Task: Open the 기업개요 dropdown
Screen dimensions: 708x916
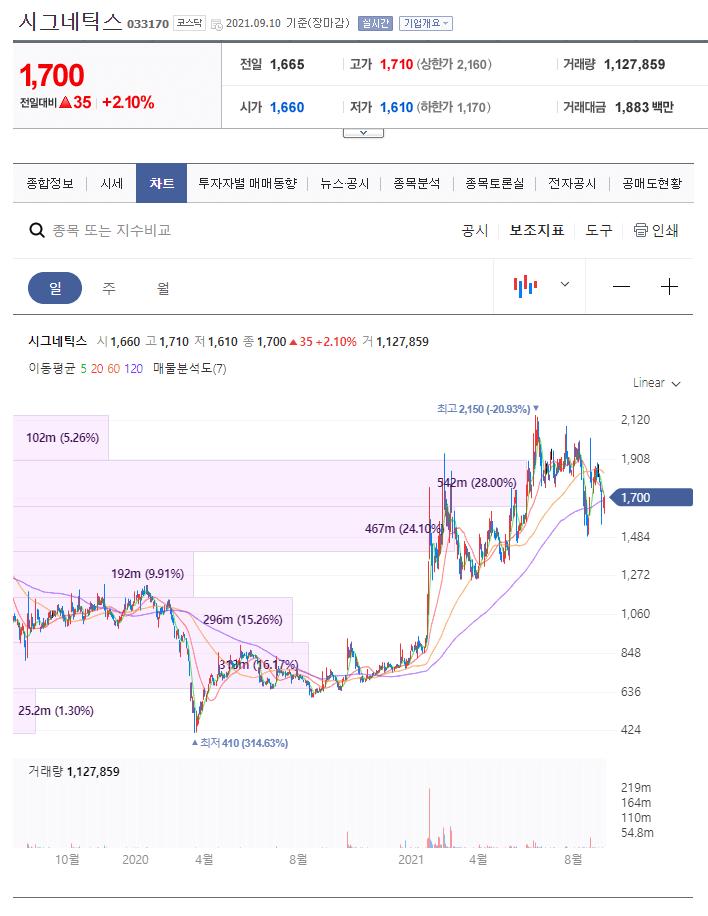Action: tap(426, 23)
